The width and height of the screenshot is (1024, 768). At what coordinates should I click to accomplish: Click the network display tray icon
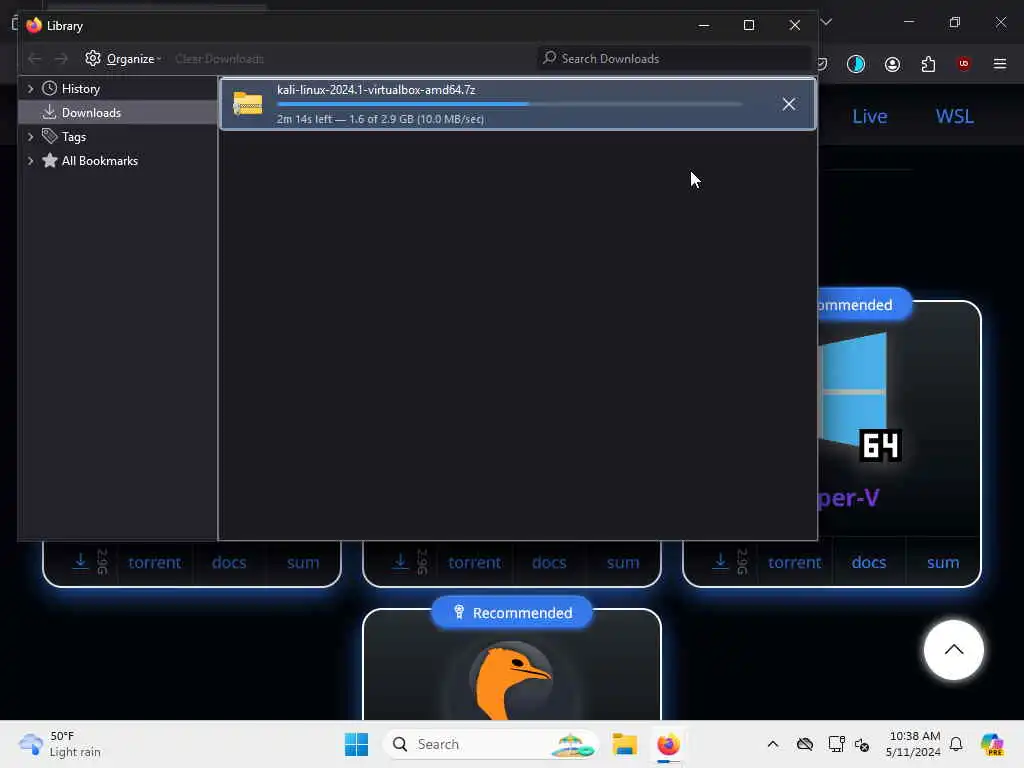[836, 744]
